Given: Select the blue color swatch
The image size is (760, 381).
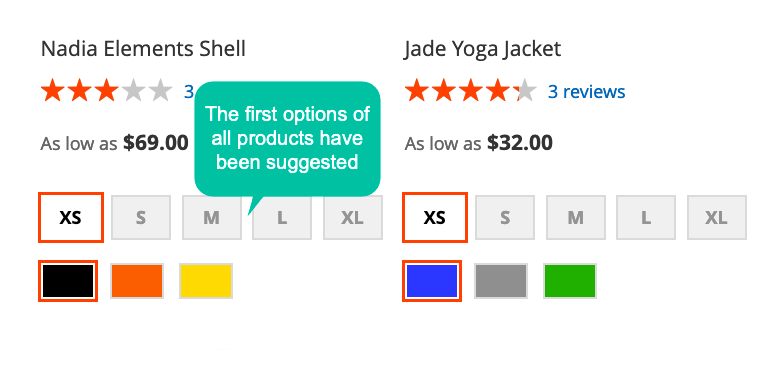Looking at the screenshot, I should click(x=432, y=281).
